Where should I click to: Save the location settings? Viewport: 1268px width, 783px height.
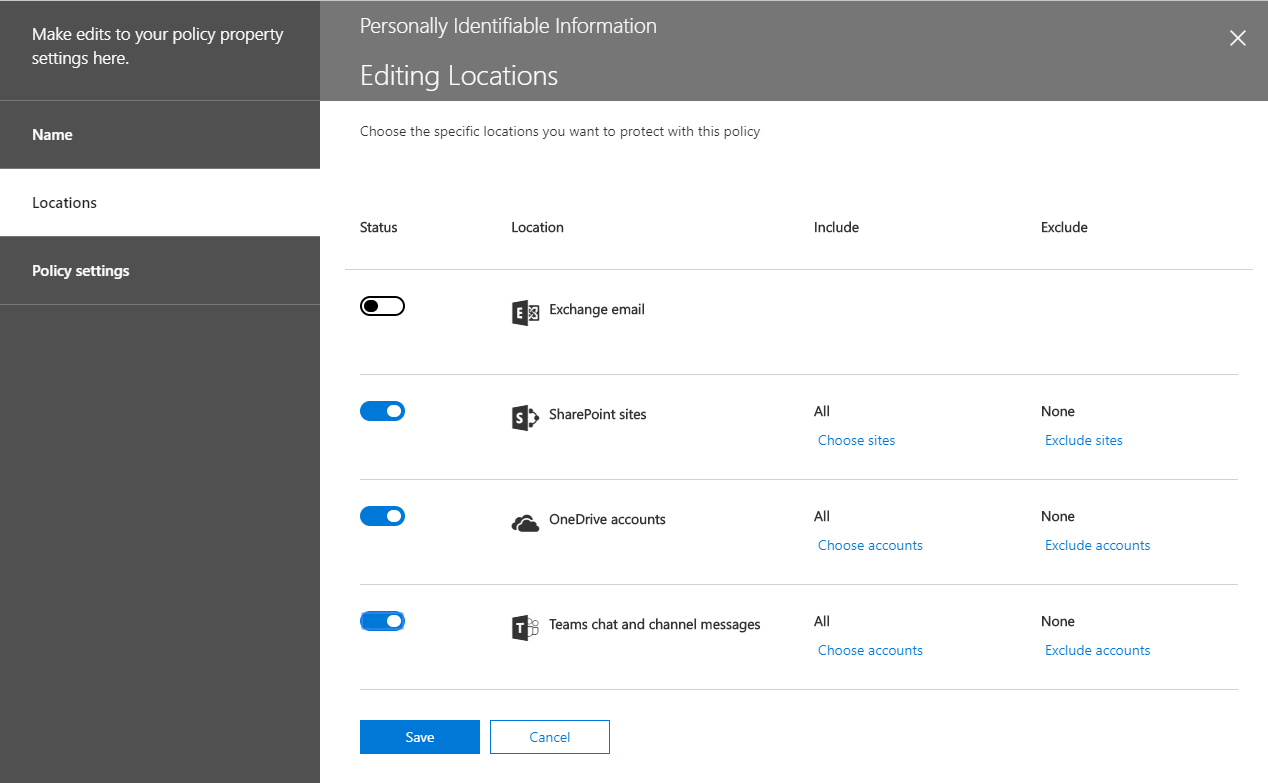coord(419,737)
